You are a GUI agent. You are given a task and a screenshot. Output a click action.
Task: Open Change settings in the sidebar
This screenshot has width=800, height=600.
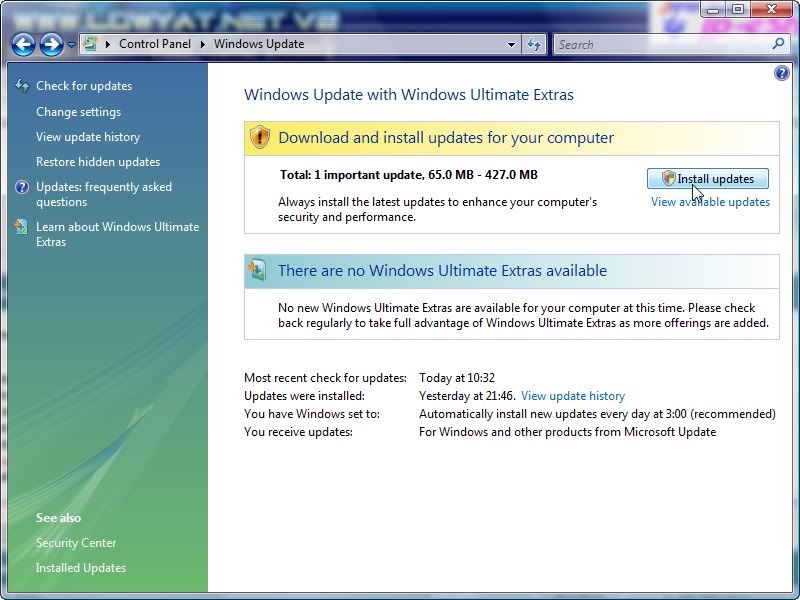(x=78, y=112)
